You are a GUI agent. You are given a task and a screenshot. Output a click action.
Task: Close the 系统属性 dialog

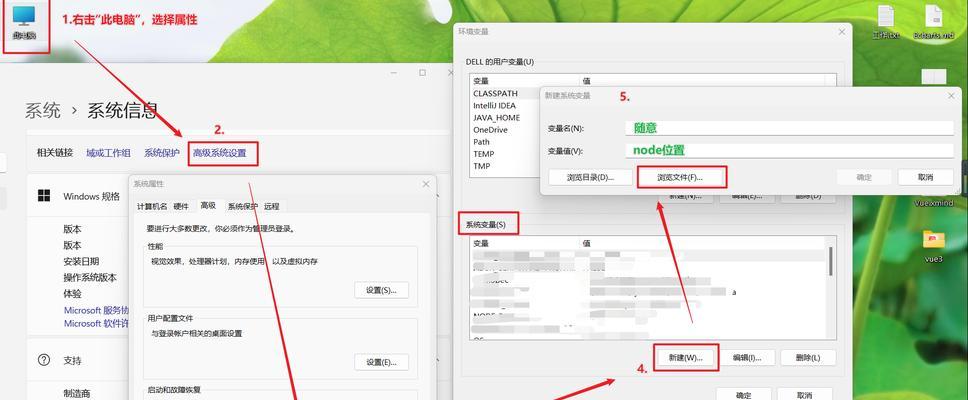click(x=425, y=184)
